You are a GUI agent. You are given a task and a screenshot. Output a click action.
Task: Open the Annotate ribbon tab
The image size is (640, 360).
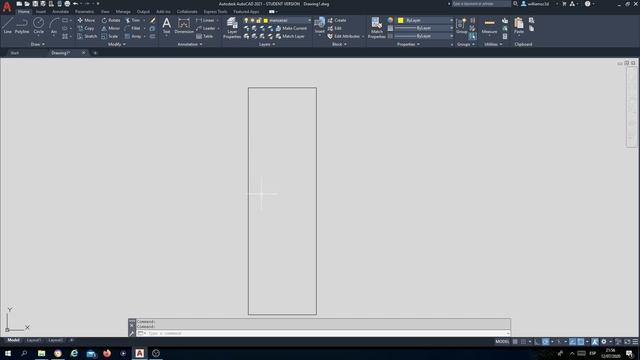(x=60, y=12)
